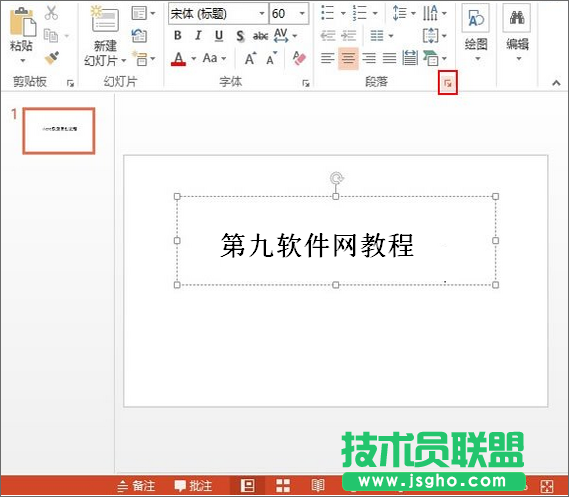Screen dimensions: 569x497
Task: Open the Line Spacing menu
Action: click(404, 13)
